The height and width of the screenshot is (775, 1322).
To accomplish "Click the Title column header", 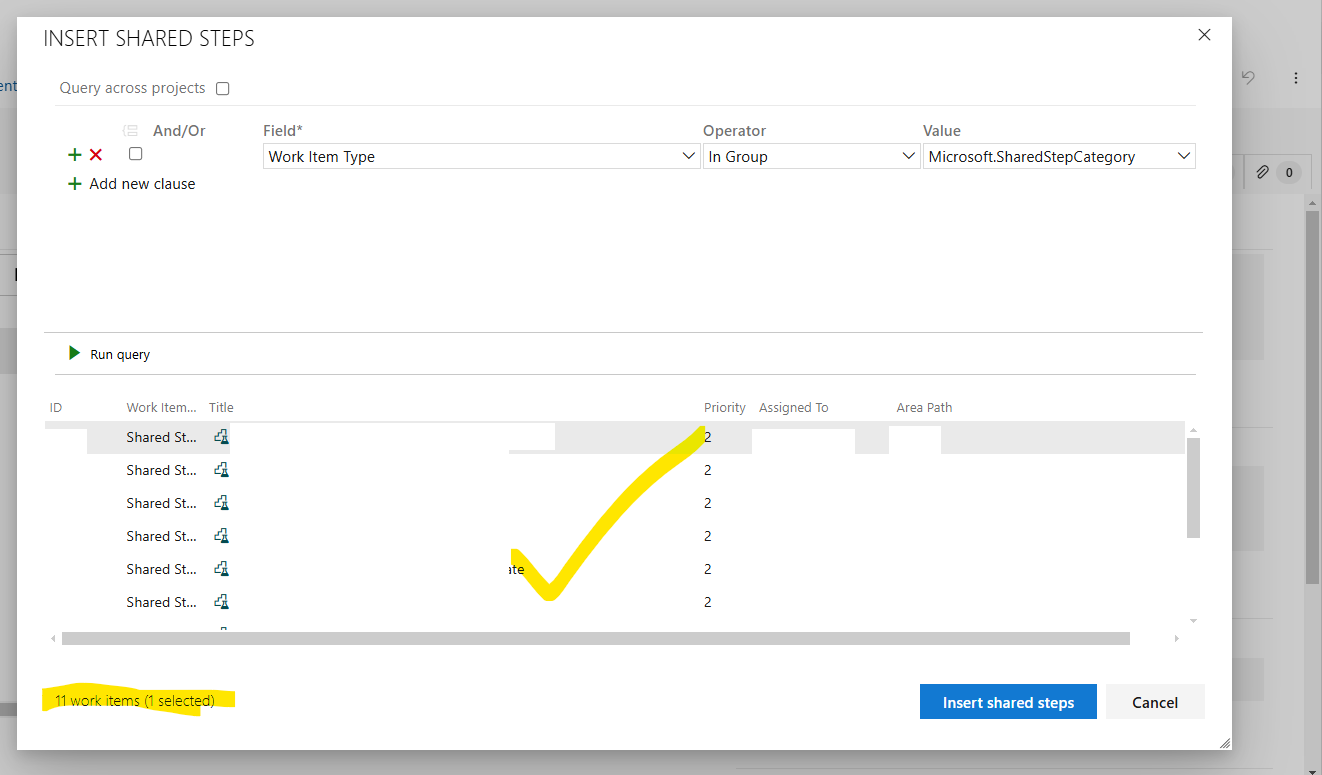I will [x=221, y=407].
